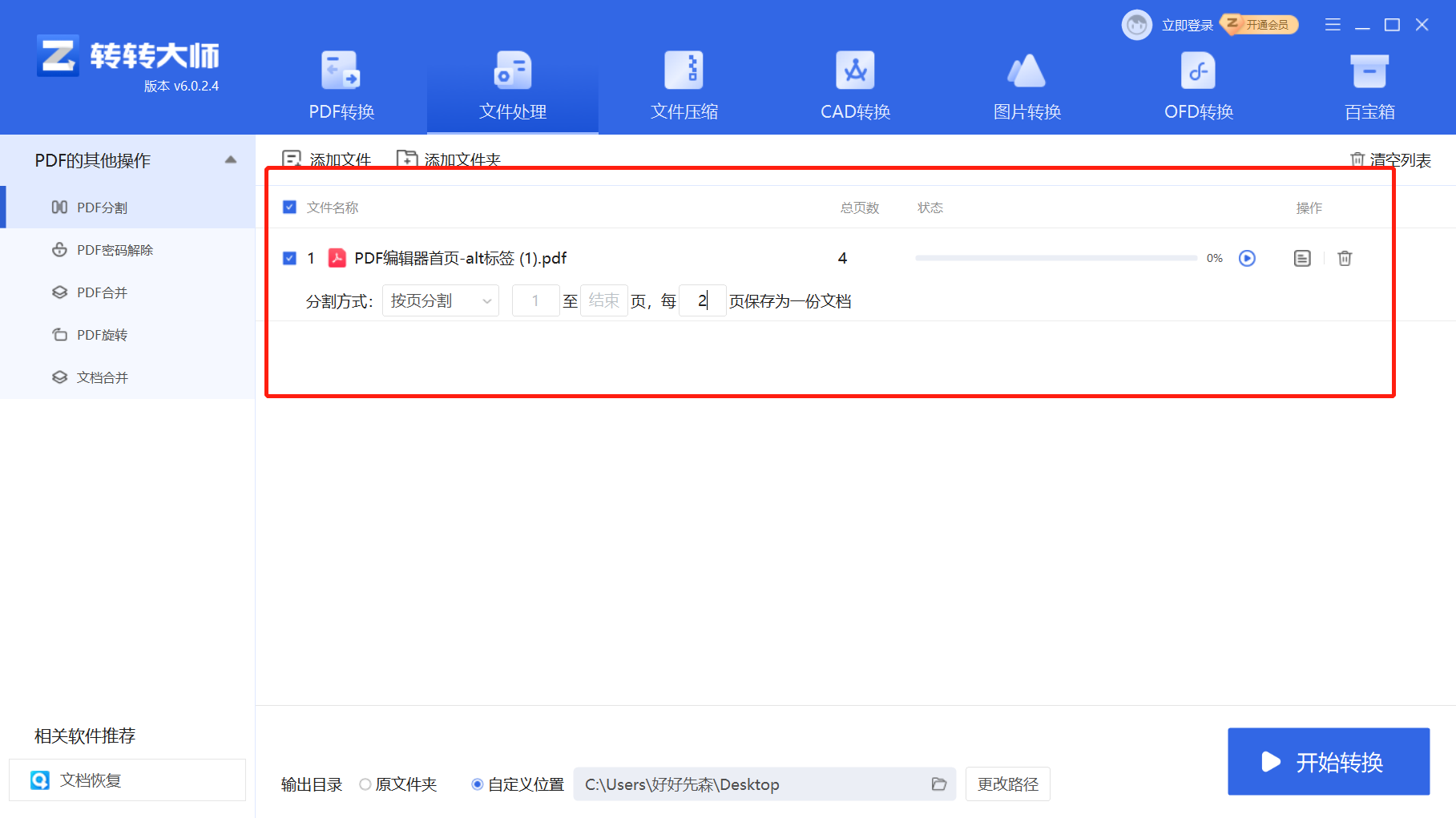Open the OFD转换 icon
This screenshot has width=1456, height=818.
point(1198,71)
